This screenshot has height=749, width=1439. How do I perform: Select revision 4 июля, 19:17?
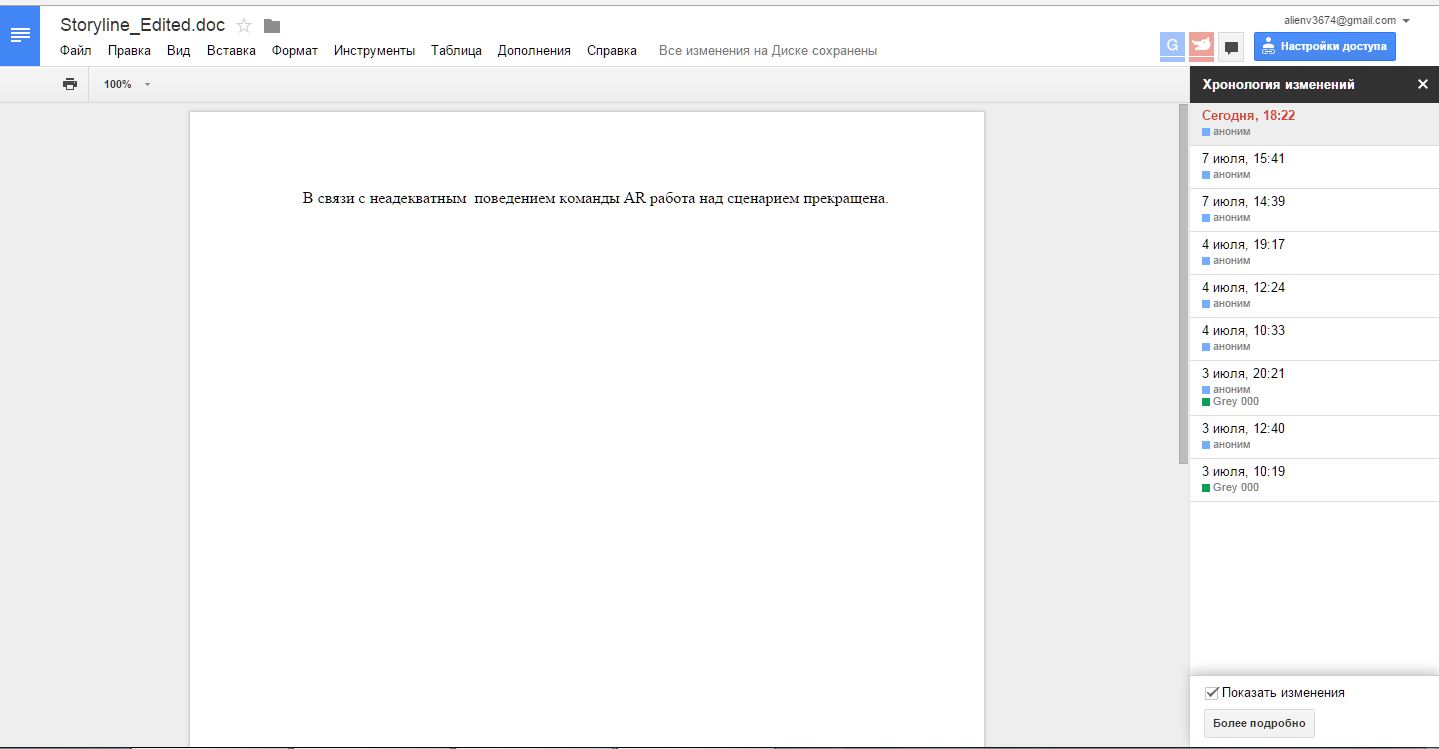point(1314,253)
